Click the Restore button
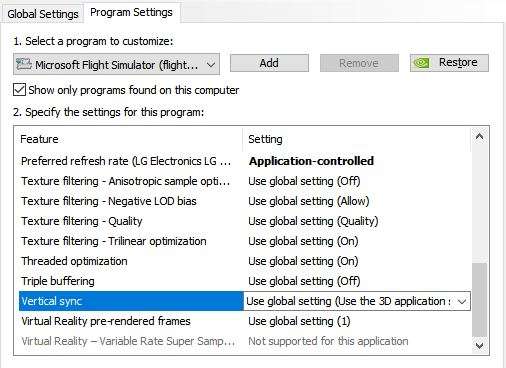 [x=449, y=63]
